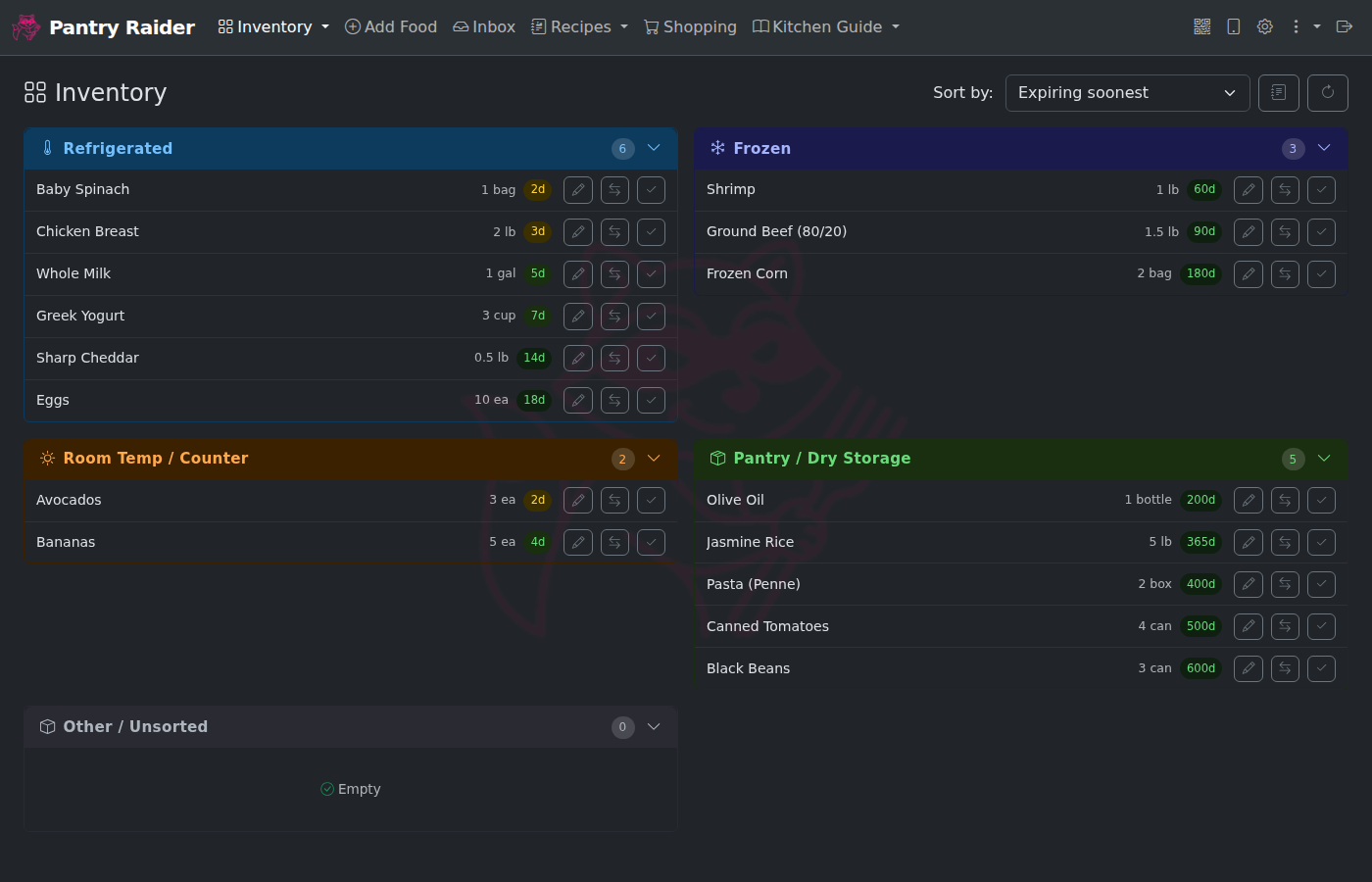Edit the Olive Oil entry
This screenshot has width=1372, height=882.
pos(1249,501)
